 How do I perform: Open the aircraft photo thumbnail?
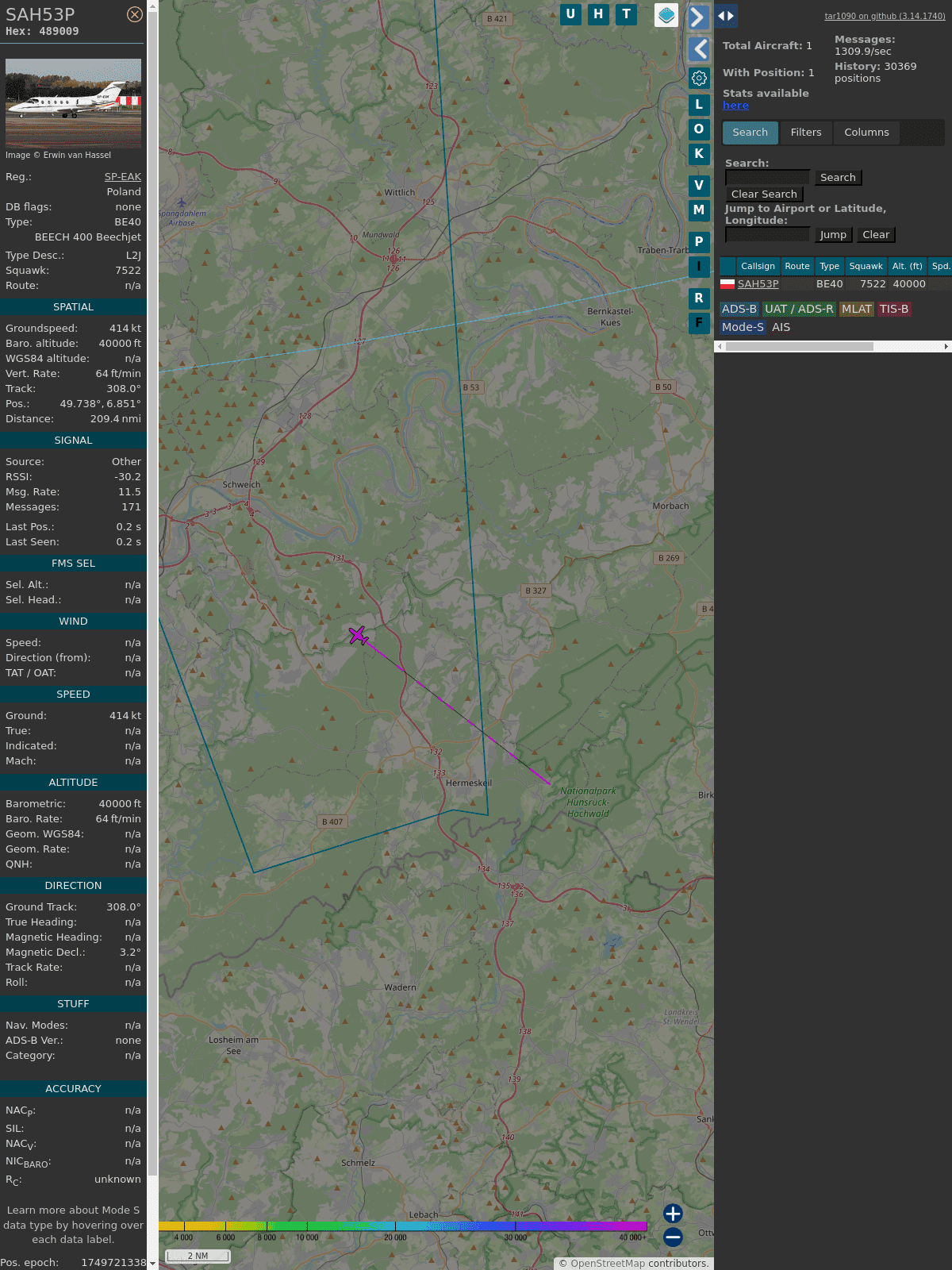coord(73,103)
